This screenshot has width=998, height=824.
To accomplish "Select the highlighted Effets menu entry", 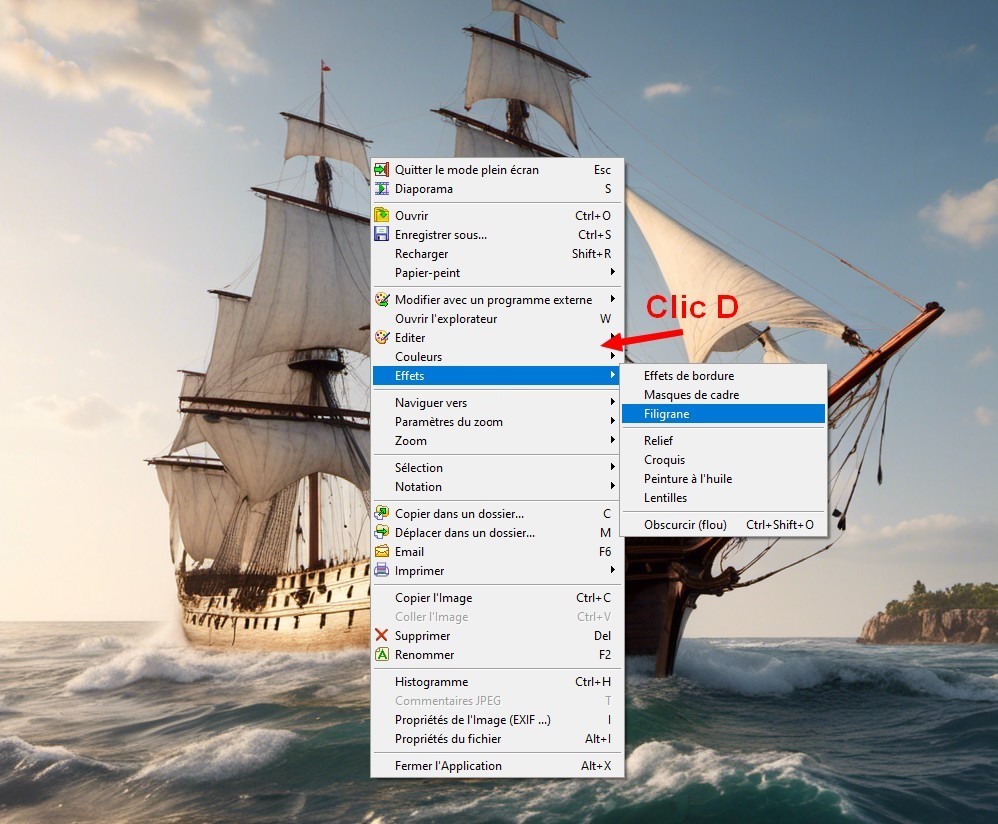I will pyautogui.click(x=496, y=376).
